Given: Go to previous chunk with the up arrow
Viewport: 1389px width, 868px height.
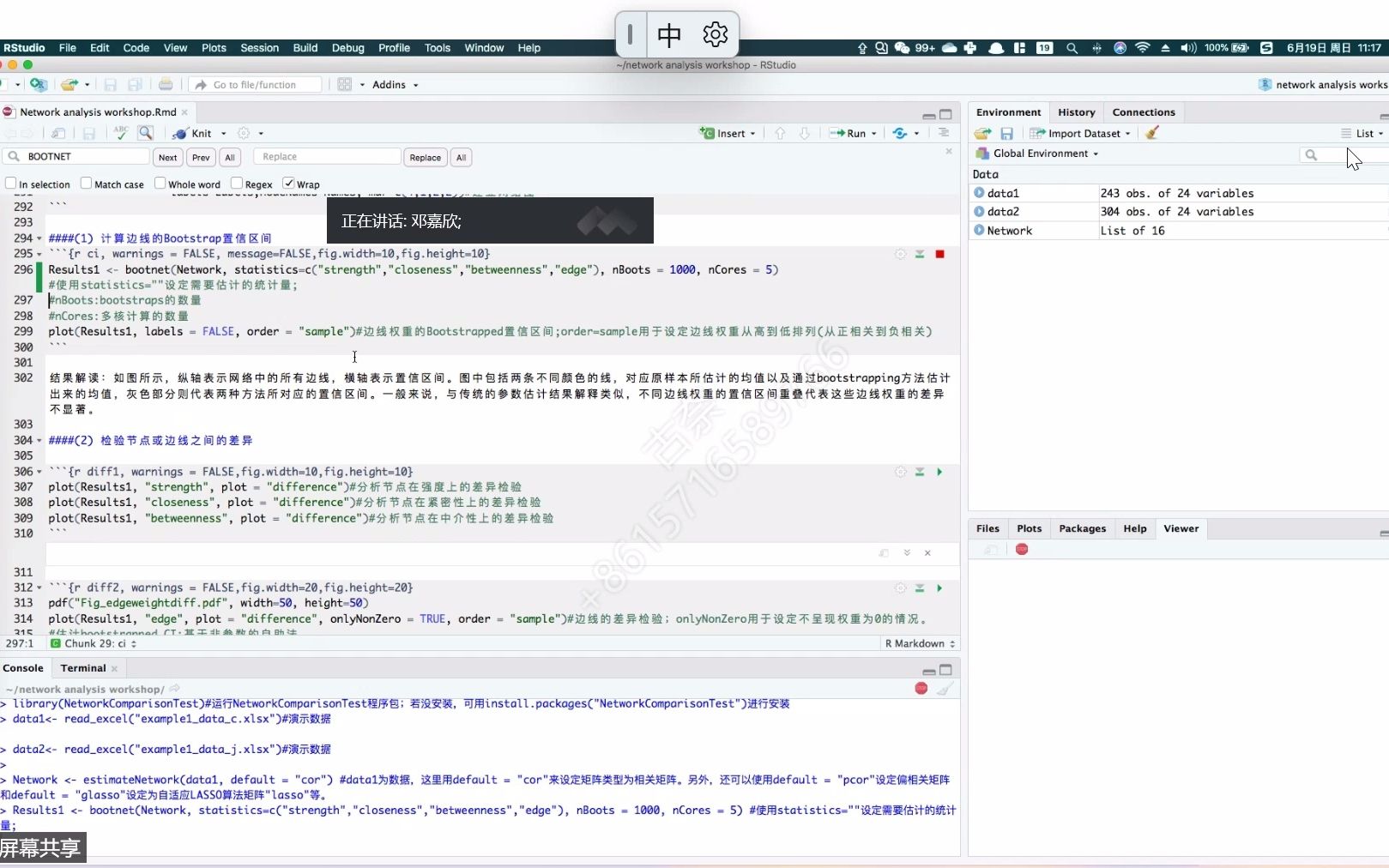Looking at the screenshot, I should point(780,133).
